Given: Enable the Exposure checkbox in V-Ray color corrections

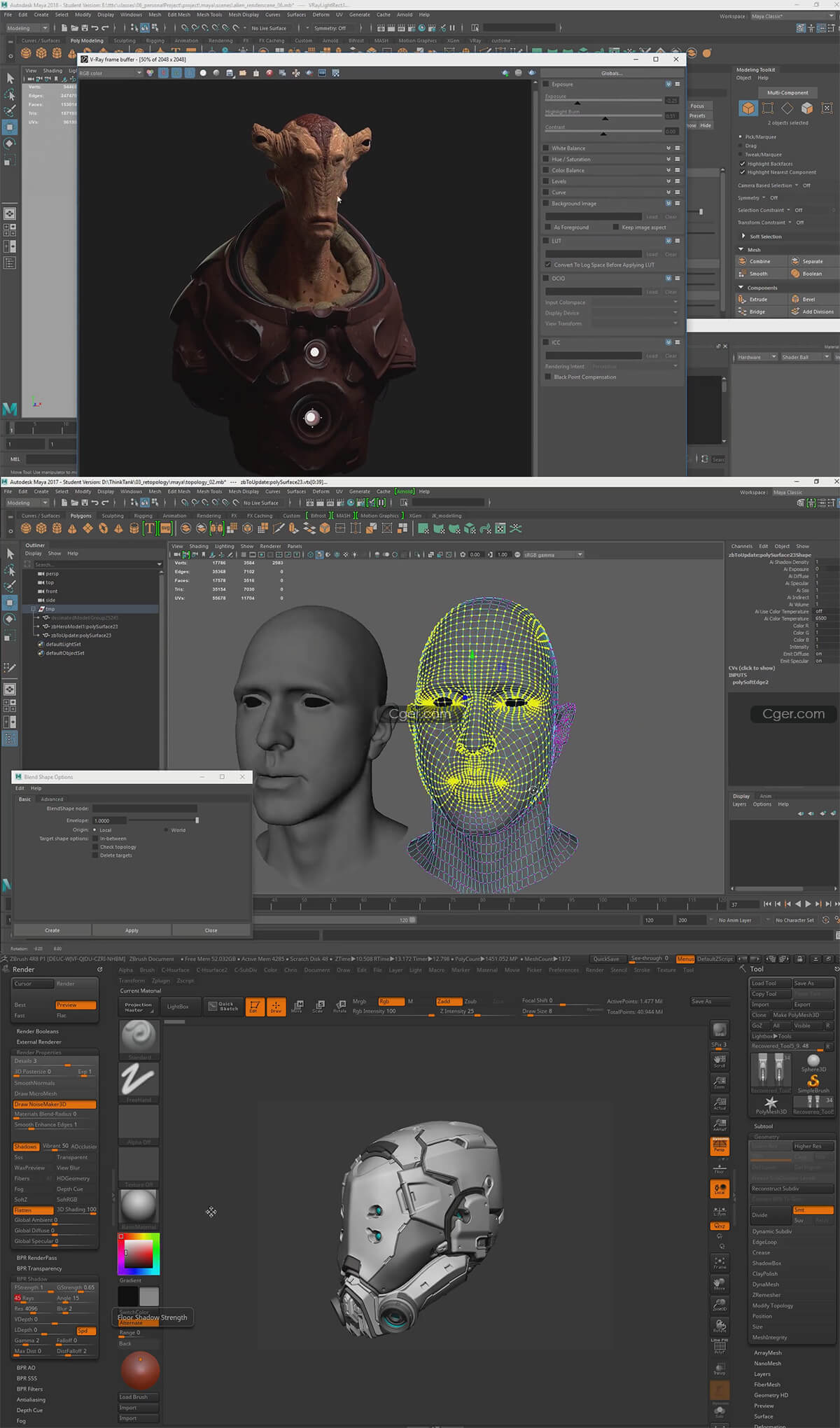Looking at the screenshot, I should (546, 84).
